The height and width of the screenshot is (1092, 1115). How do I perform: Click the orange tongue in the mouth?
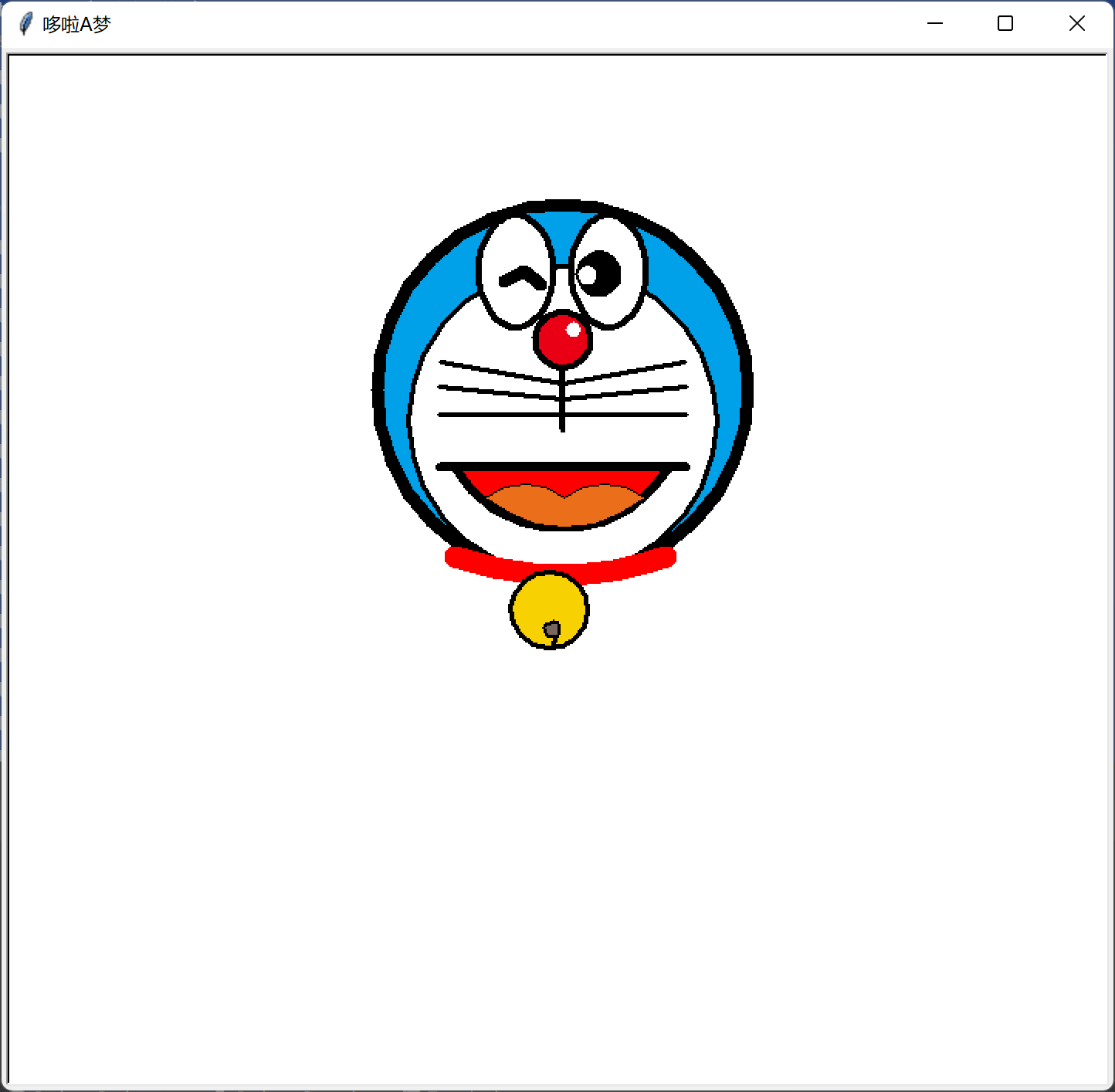coord(564,506)
